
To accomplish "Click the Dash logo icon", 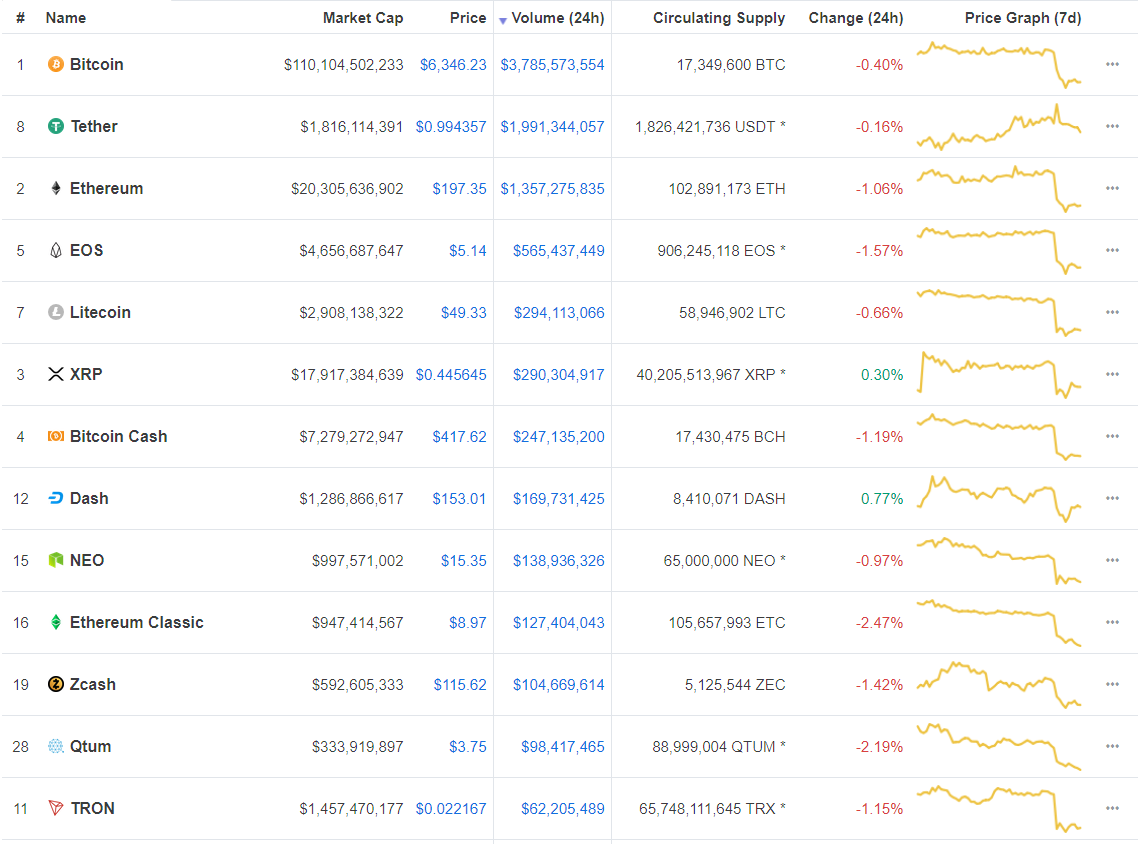I will pyautogui.click(x=56, y=498).
